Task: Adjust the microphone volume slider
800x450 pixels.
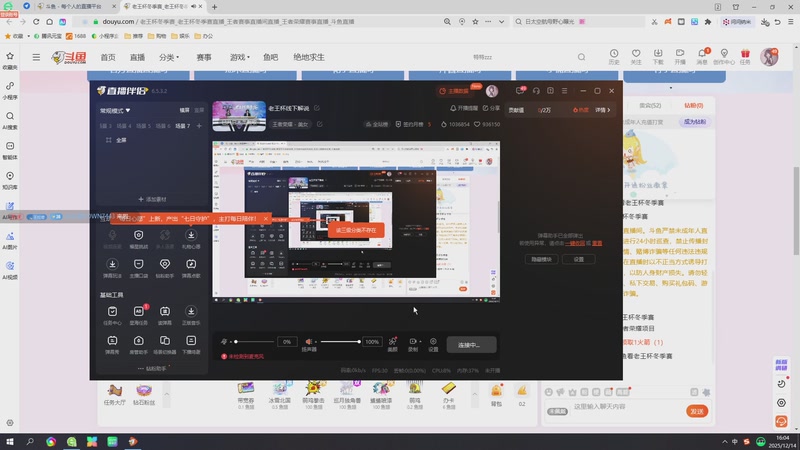Action: (253, 341)
